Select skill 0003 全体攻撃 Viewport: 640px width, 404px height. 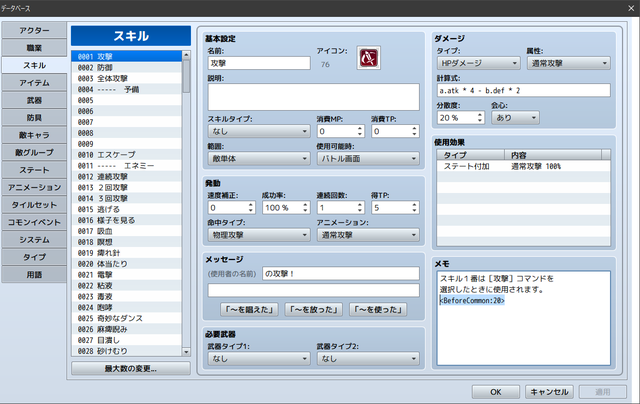(127, 78)
